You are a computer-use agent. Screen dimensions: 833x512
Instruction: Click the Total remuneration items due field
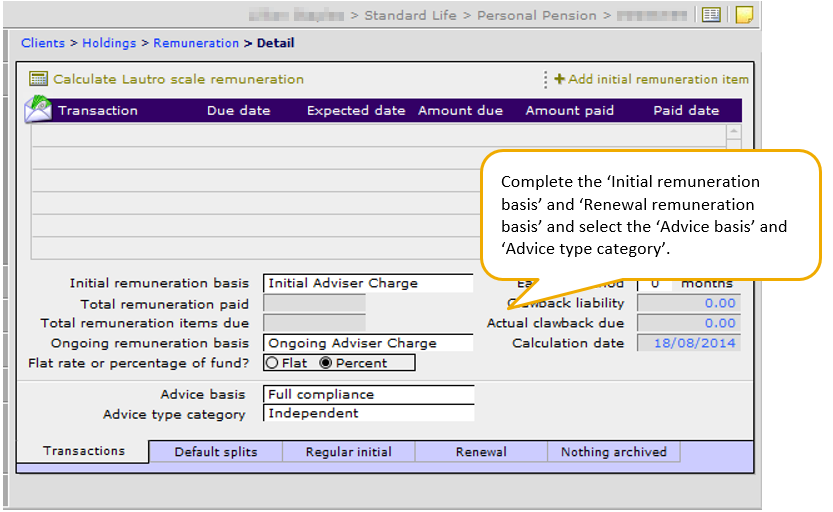click(314, 322)
